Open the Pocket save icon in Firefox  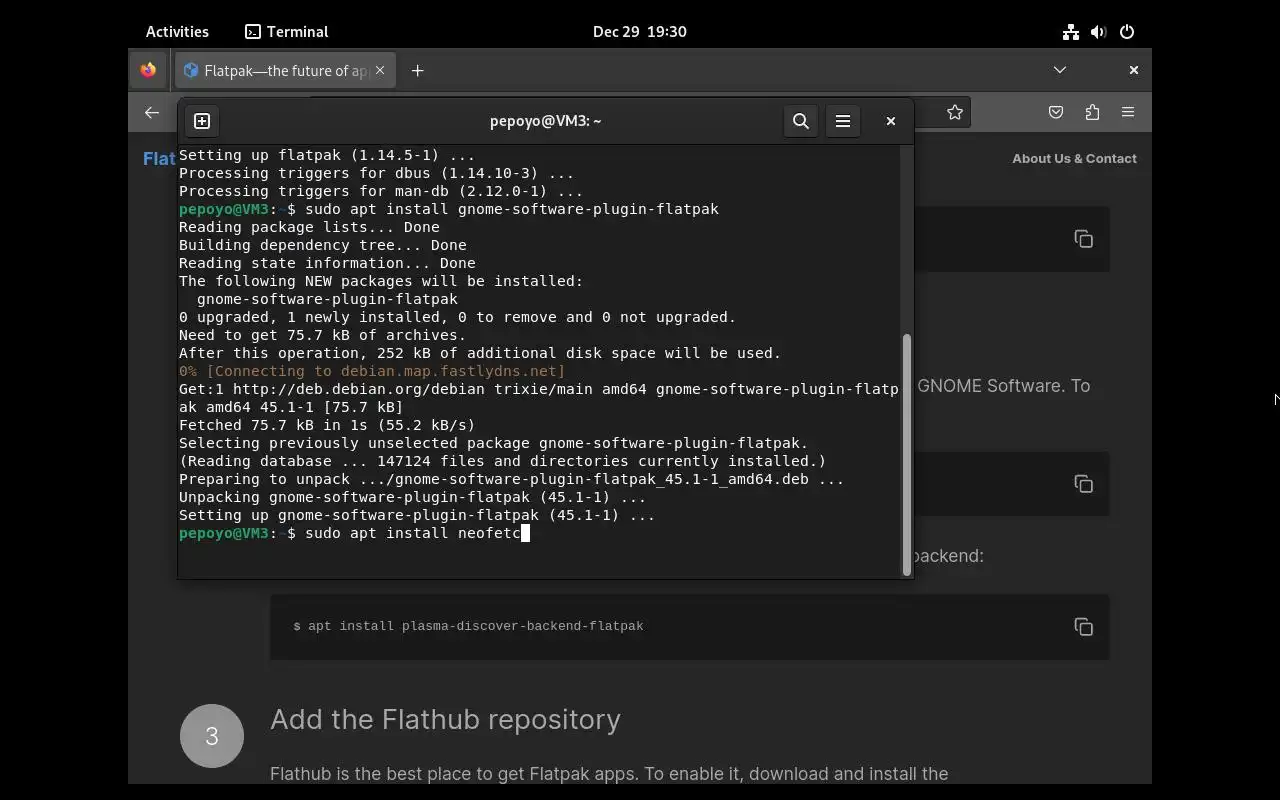(x=1056, y=113)
